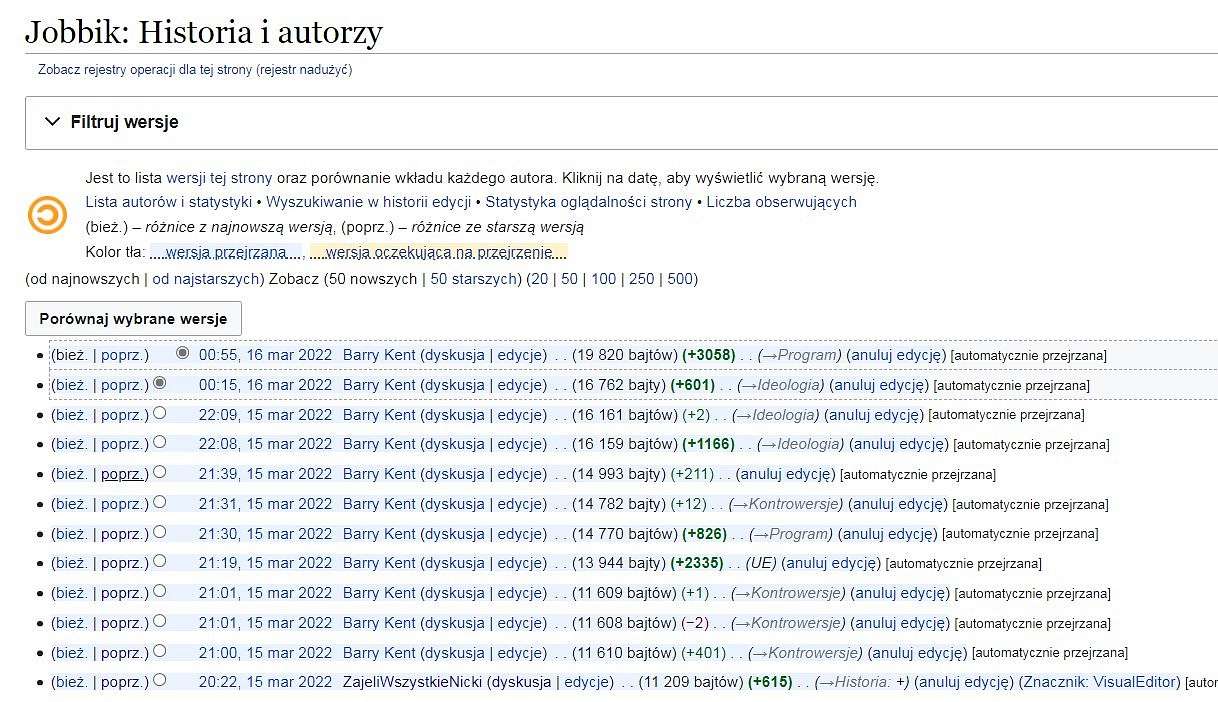This screenshot has height=702, width=1218.
Task: Click bież. link in the 00:55 row
Action: (71, 355)
